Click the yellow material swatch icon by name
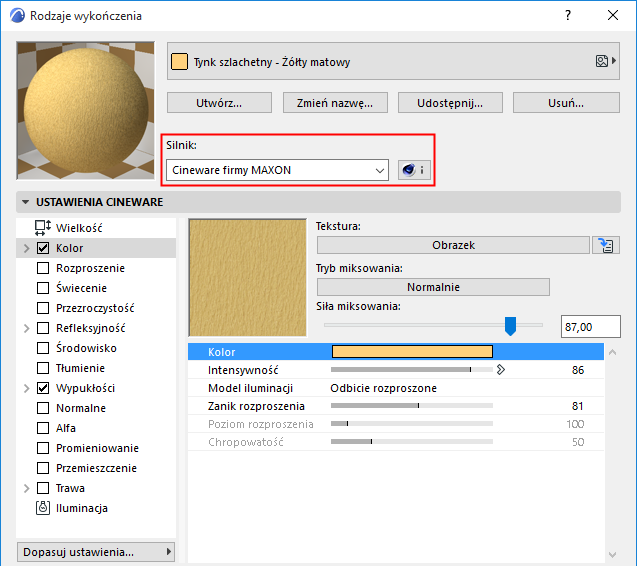 179,62
